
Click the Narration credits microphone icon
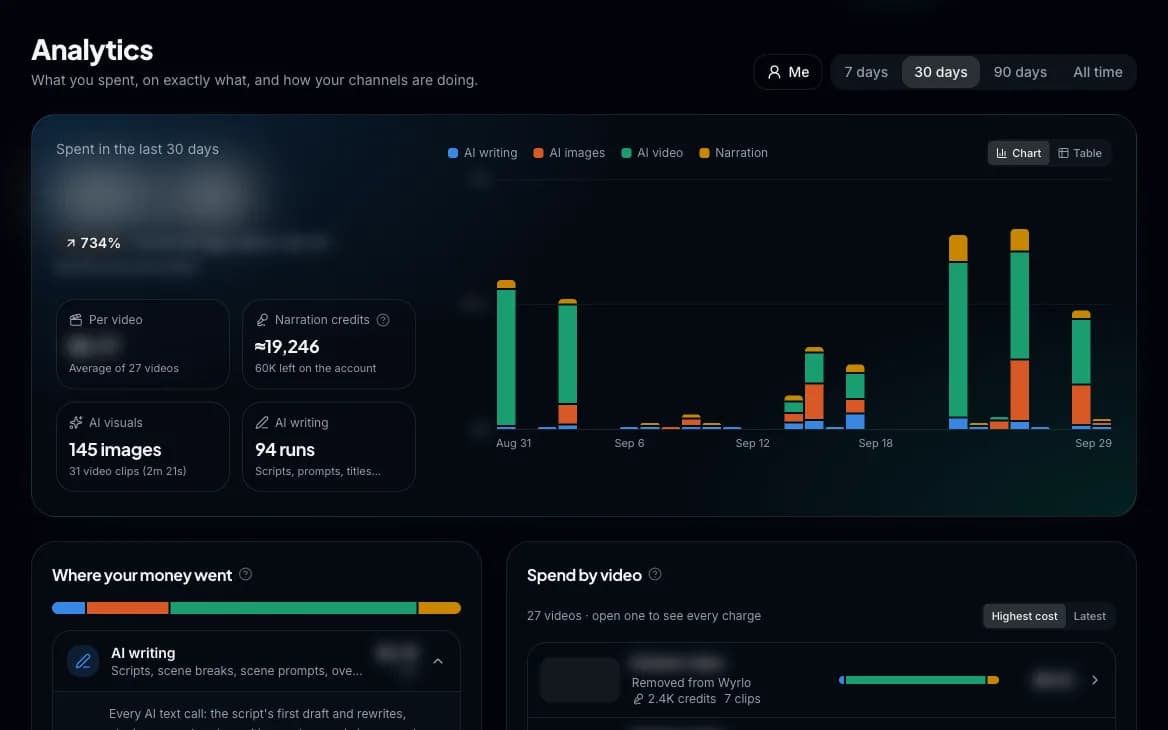[x=262, y=320]
